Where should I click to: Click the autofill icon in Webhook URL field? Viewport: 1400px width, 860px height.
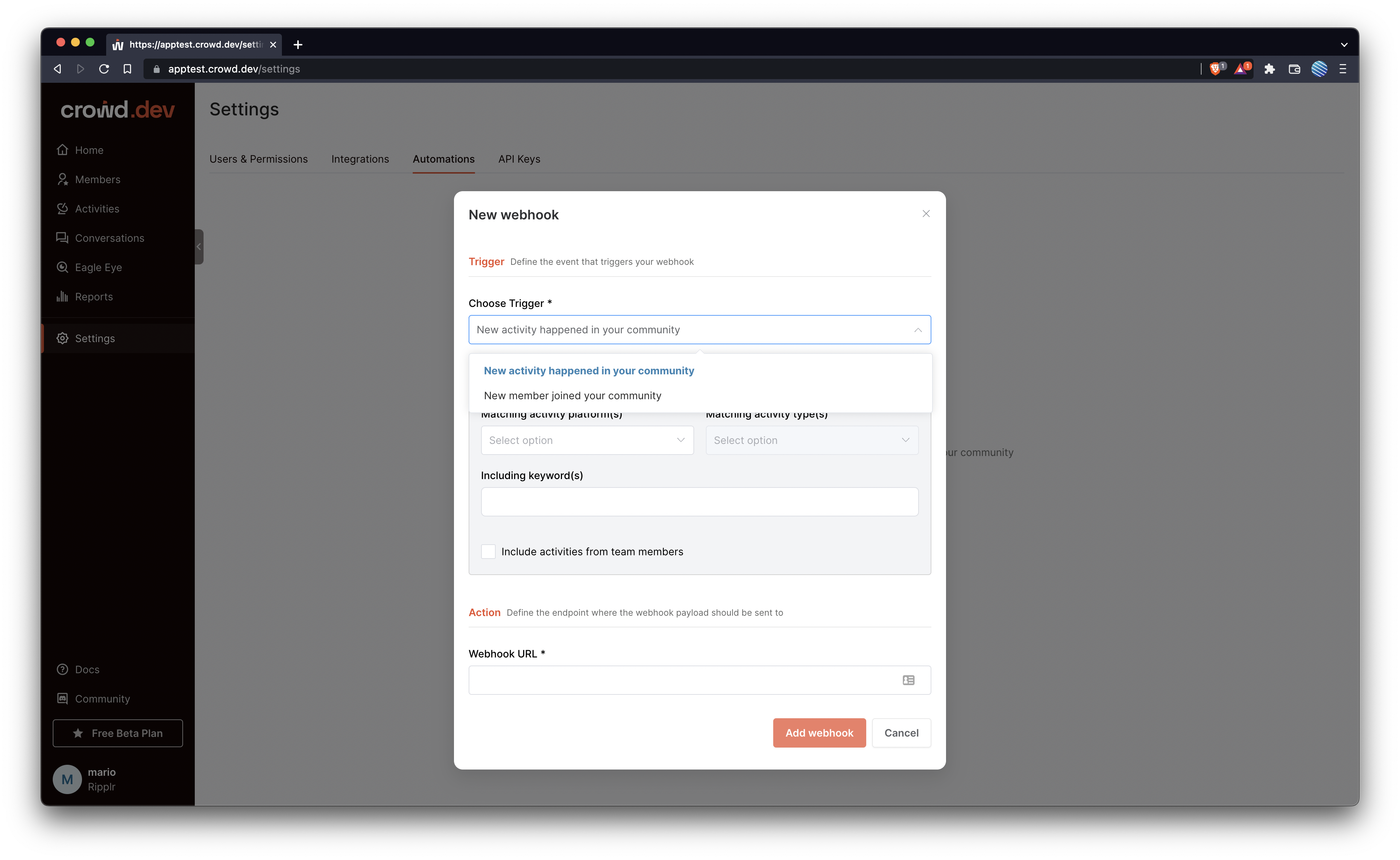pyautogui.click(x=908, y=680)
